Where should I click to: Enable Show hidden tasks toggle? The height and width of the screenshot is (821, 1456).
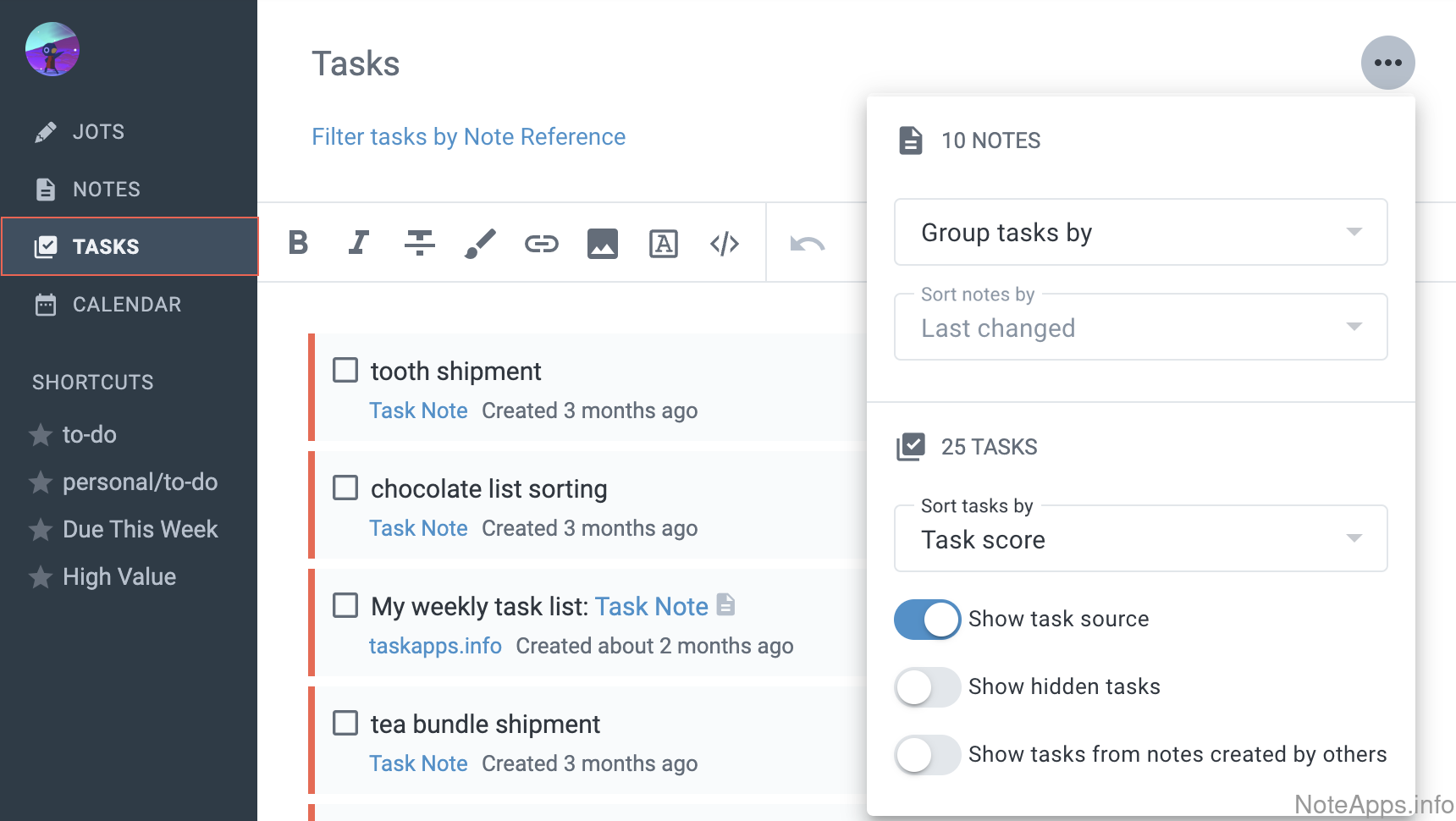pos(927,687)
